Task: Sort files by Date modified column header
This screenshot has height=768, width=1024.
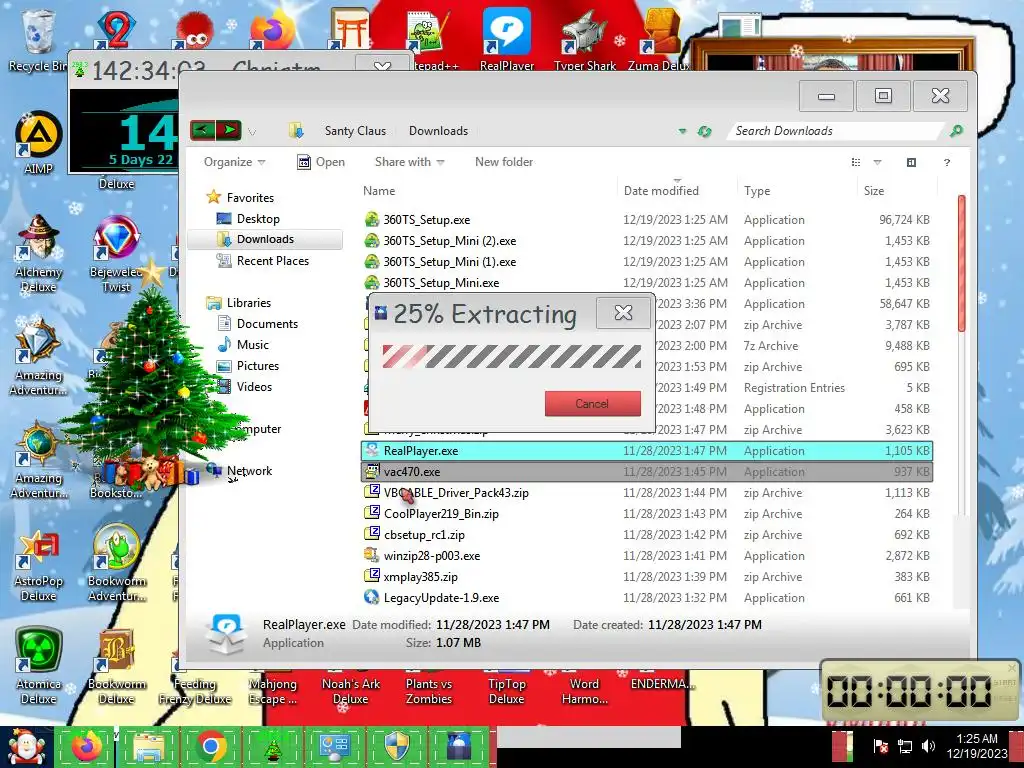Action: tap(677, 191)
